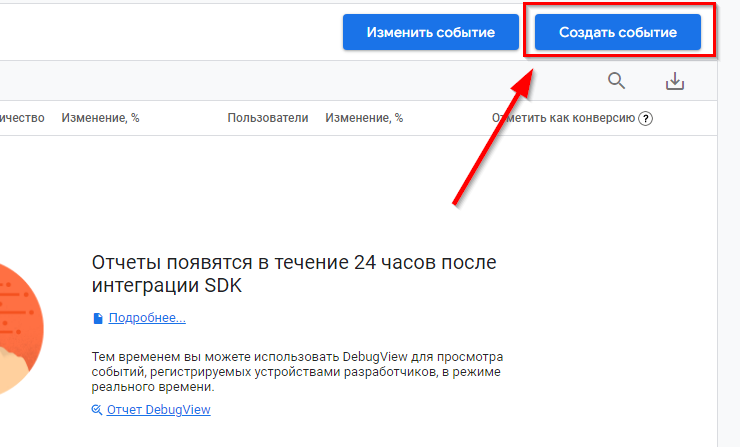This screenshot has width=740, height=447.
Task: Click the "Отметить как конверсию" column header
Action: pyautogui.click(x=563, y=118)
